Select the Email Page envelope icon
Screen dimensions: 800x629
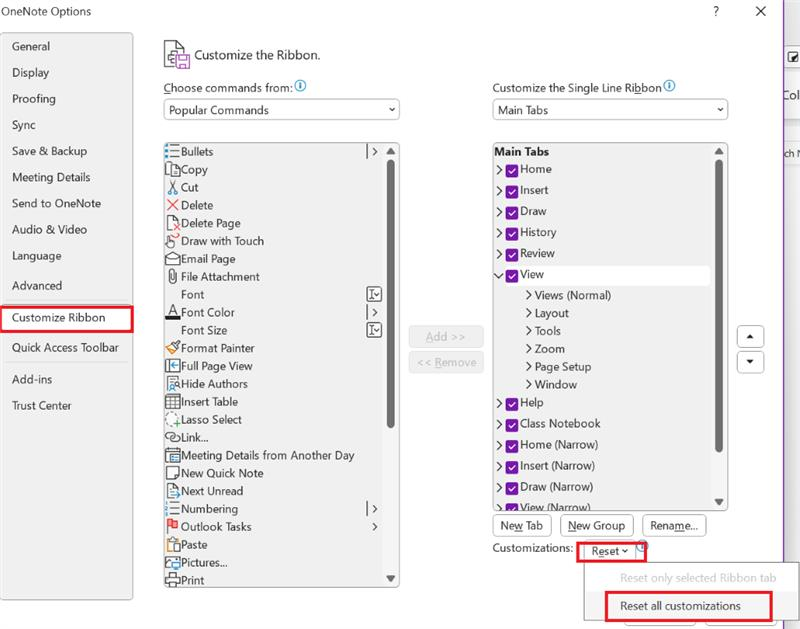(x=172, y=259)
